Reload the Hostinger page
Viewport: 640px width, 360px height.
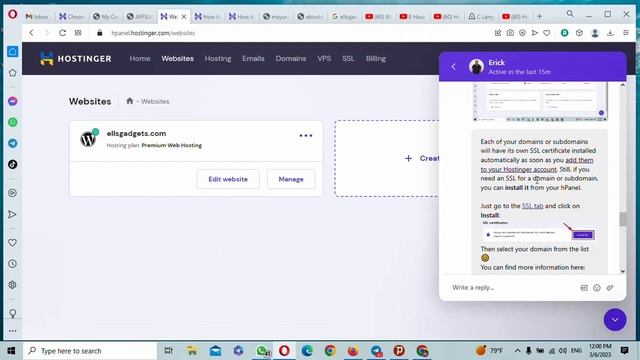(62, 33)
